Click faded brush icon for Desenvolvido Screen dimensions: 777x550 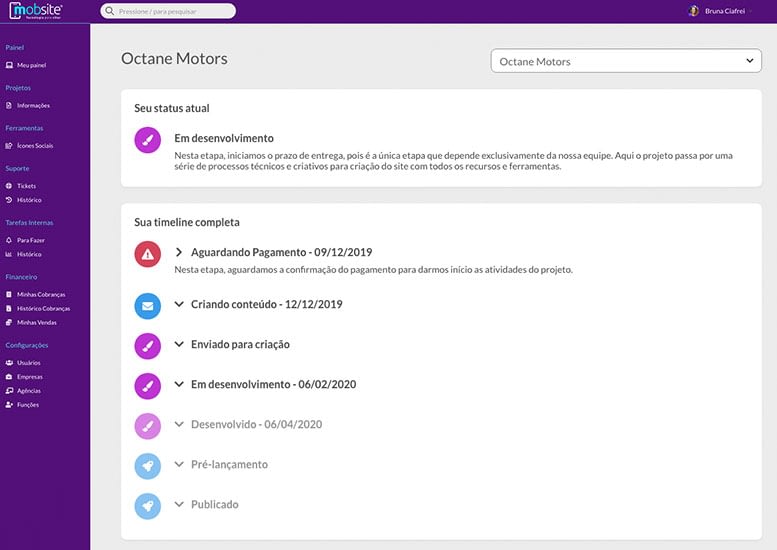(x=148, y=426)
